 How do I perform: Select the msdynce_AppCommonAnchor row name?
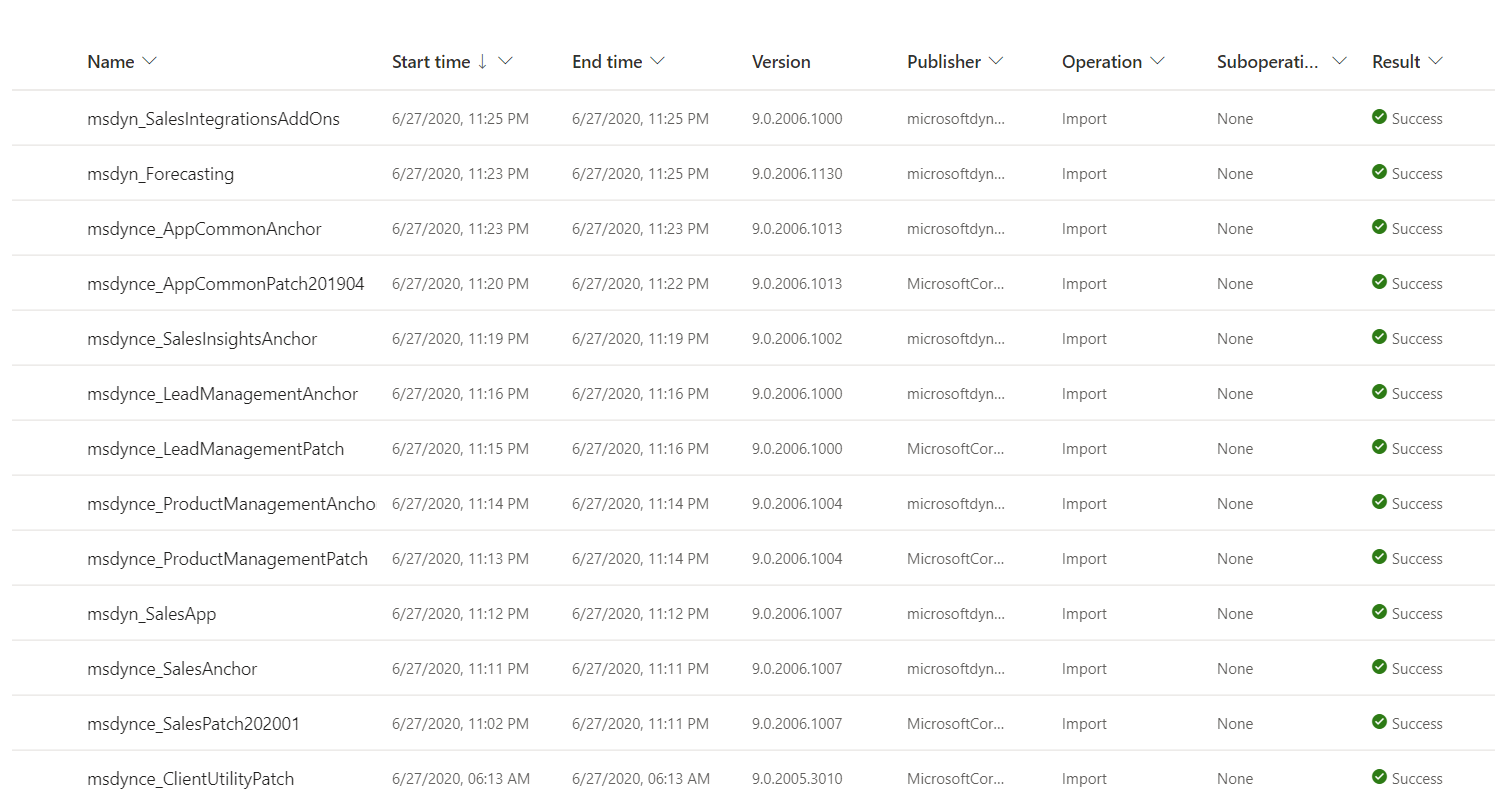coord(204,229)
